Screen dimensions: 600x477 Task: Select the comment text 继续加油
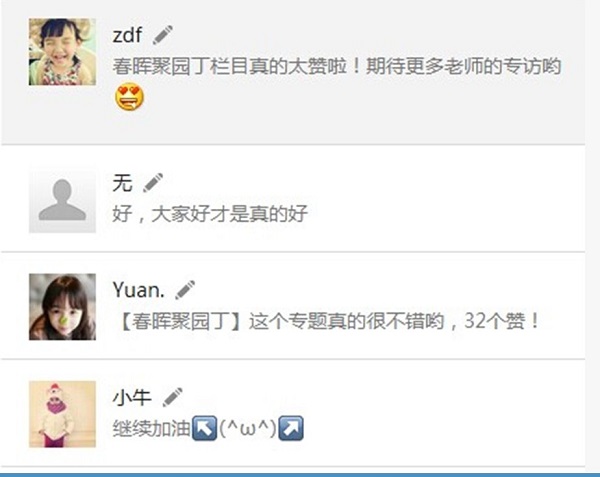[x=152, y=428]
